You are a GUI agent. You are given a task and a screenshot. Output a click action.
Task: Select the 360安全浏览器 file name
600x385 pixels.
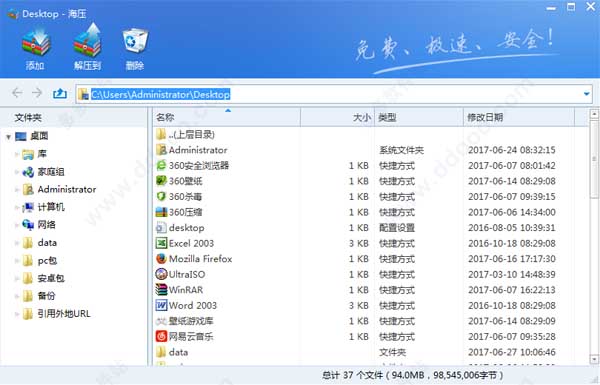199,165
